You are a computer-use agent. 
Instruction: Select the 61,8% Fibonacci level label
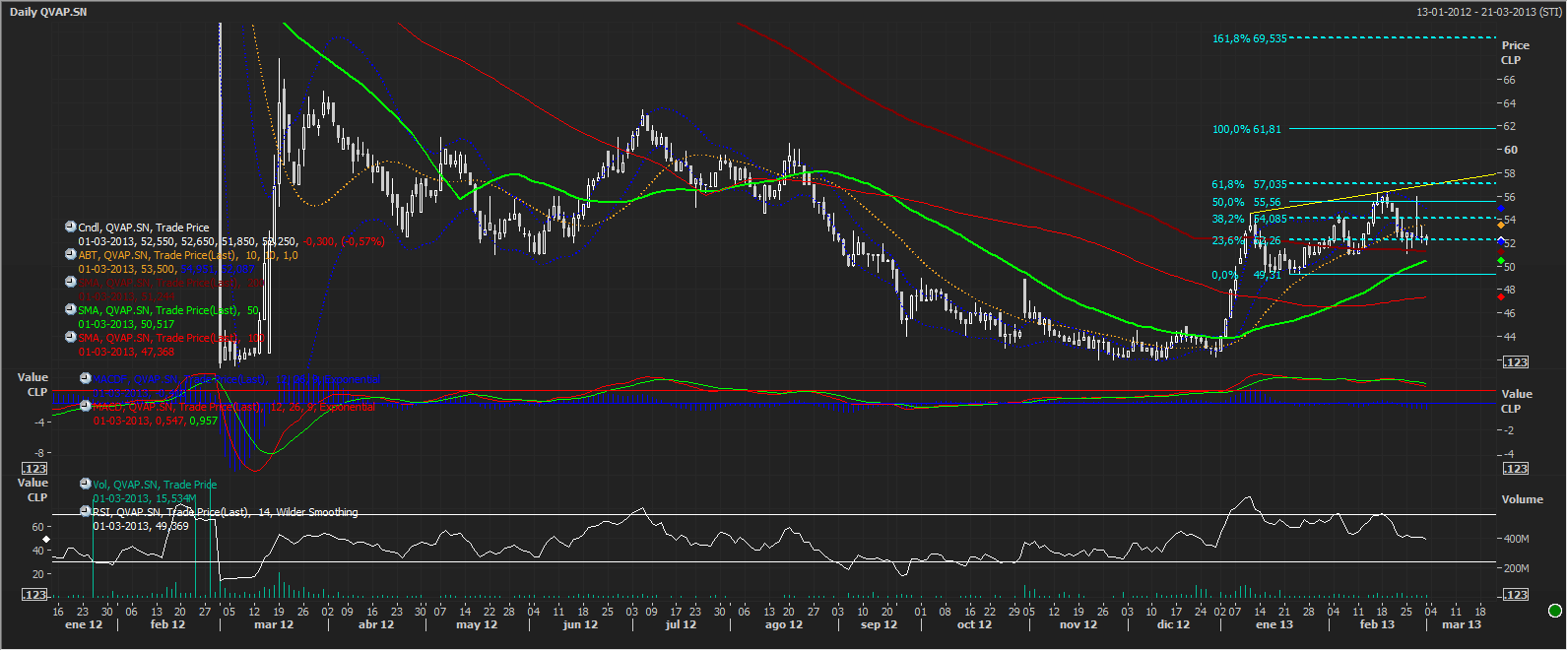click(1248, 184)
